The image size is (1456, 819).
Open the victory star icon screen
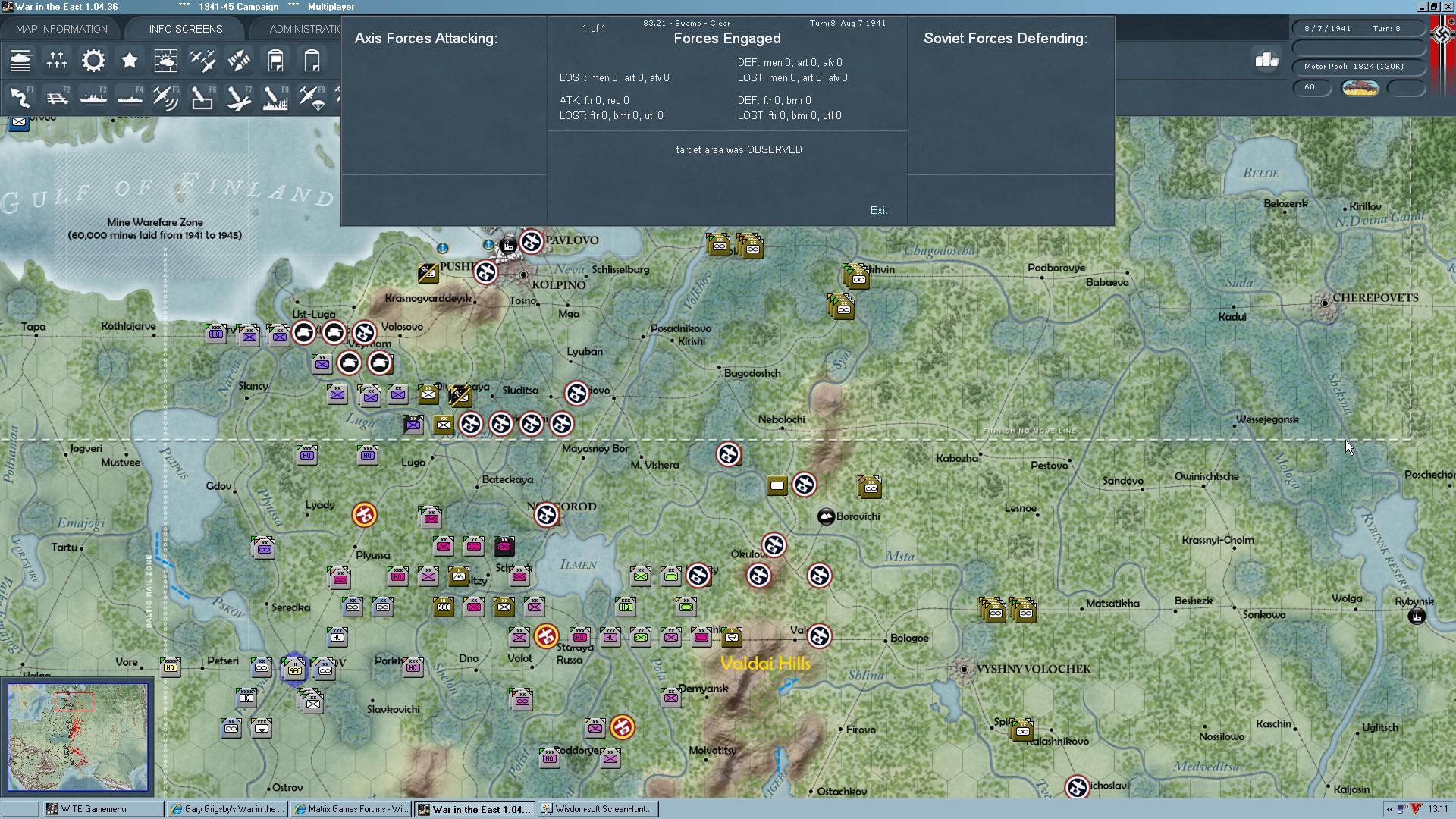click(x=130, y=61)
